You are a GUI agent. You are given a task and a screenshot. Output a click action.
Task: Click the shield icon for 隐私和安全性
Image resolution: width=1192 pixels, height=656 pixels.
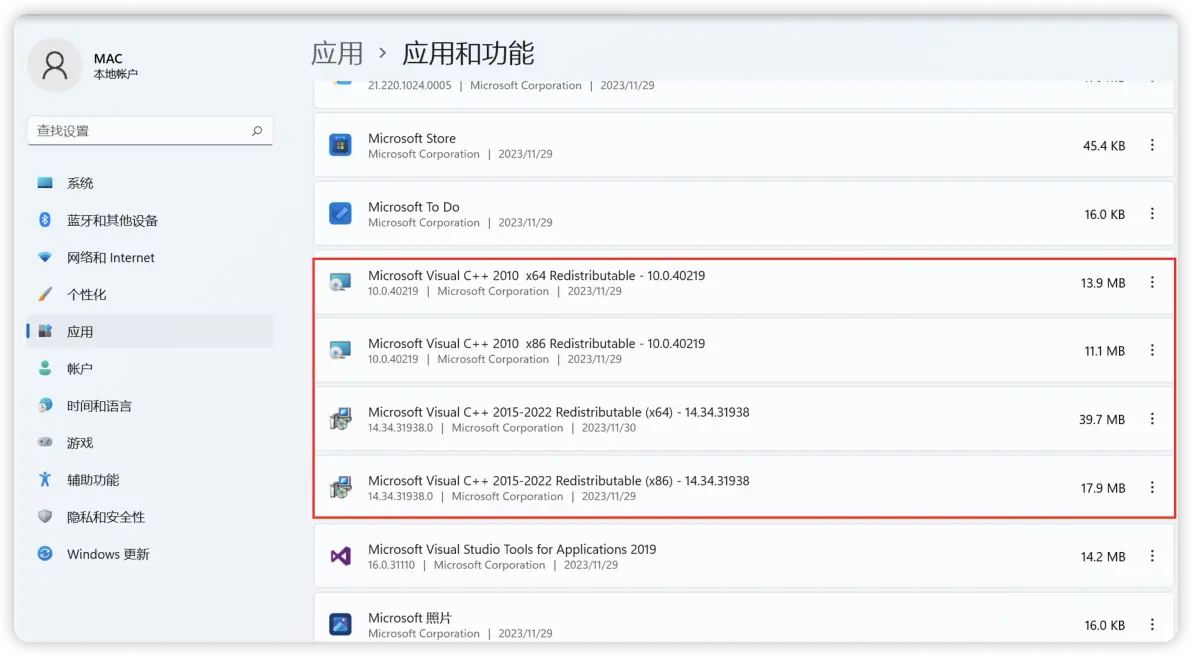point(45,516)
